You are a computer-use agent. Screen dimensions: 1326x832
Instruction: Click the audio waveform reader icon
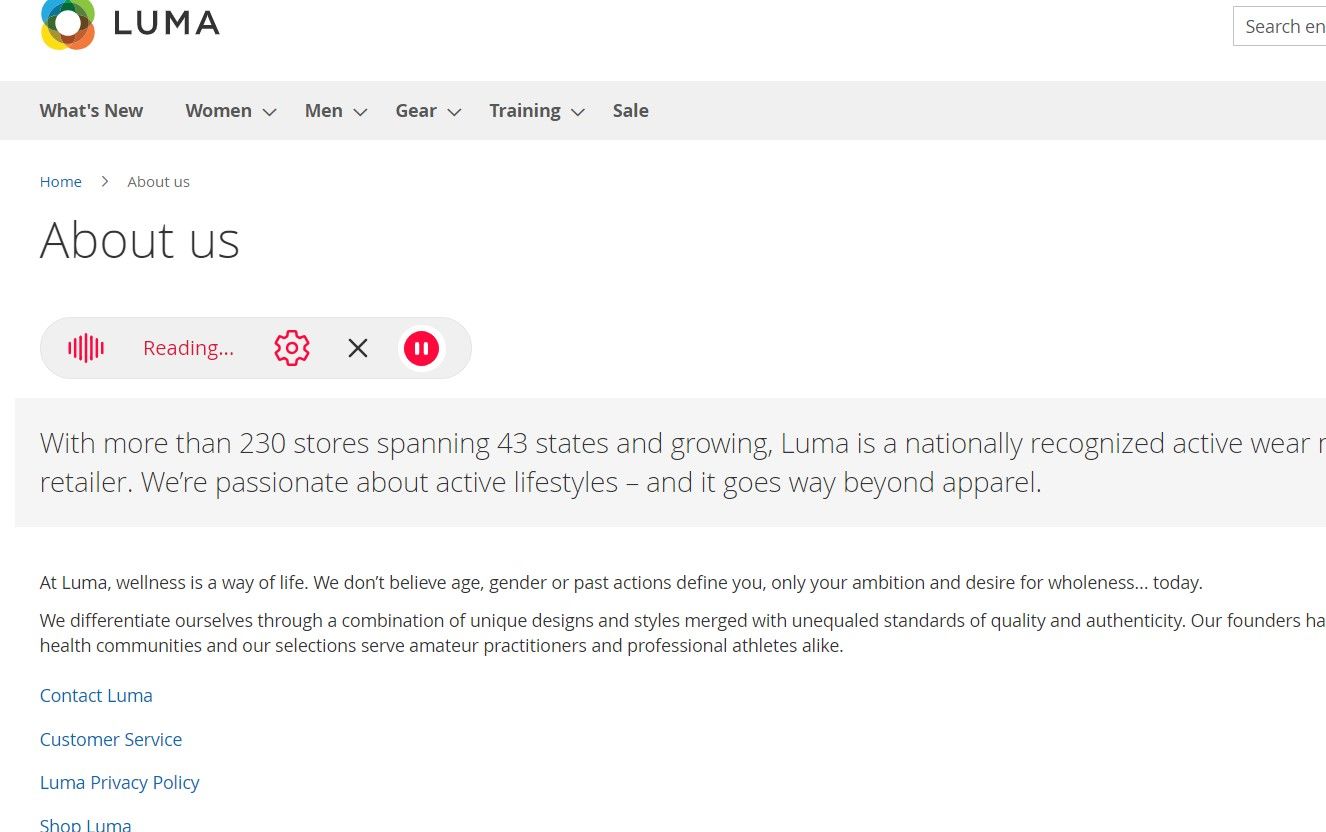click(86, 348)
